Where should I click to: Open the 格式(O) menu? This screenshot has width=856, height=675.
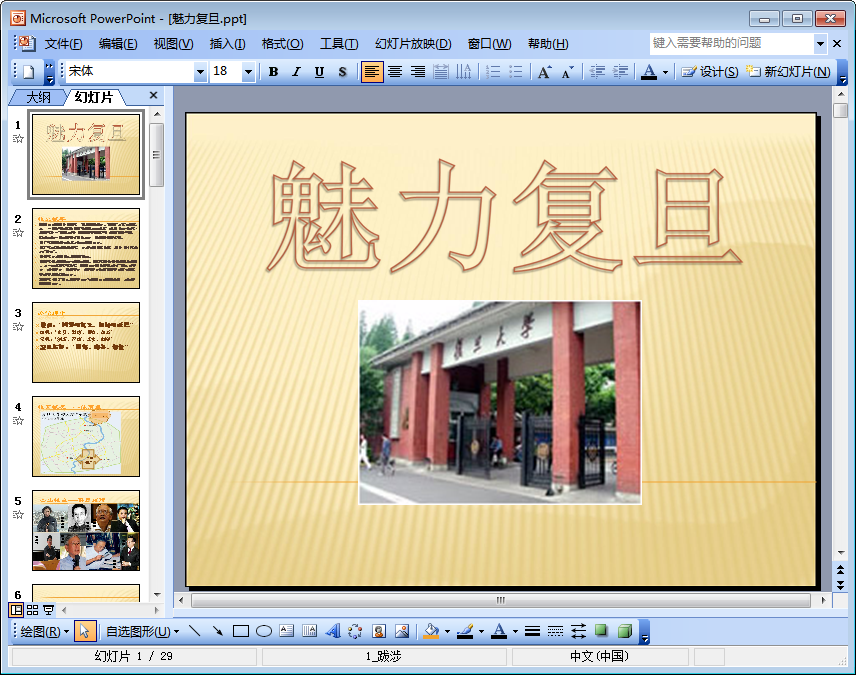click(282, 44)
